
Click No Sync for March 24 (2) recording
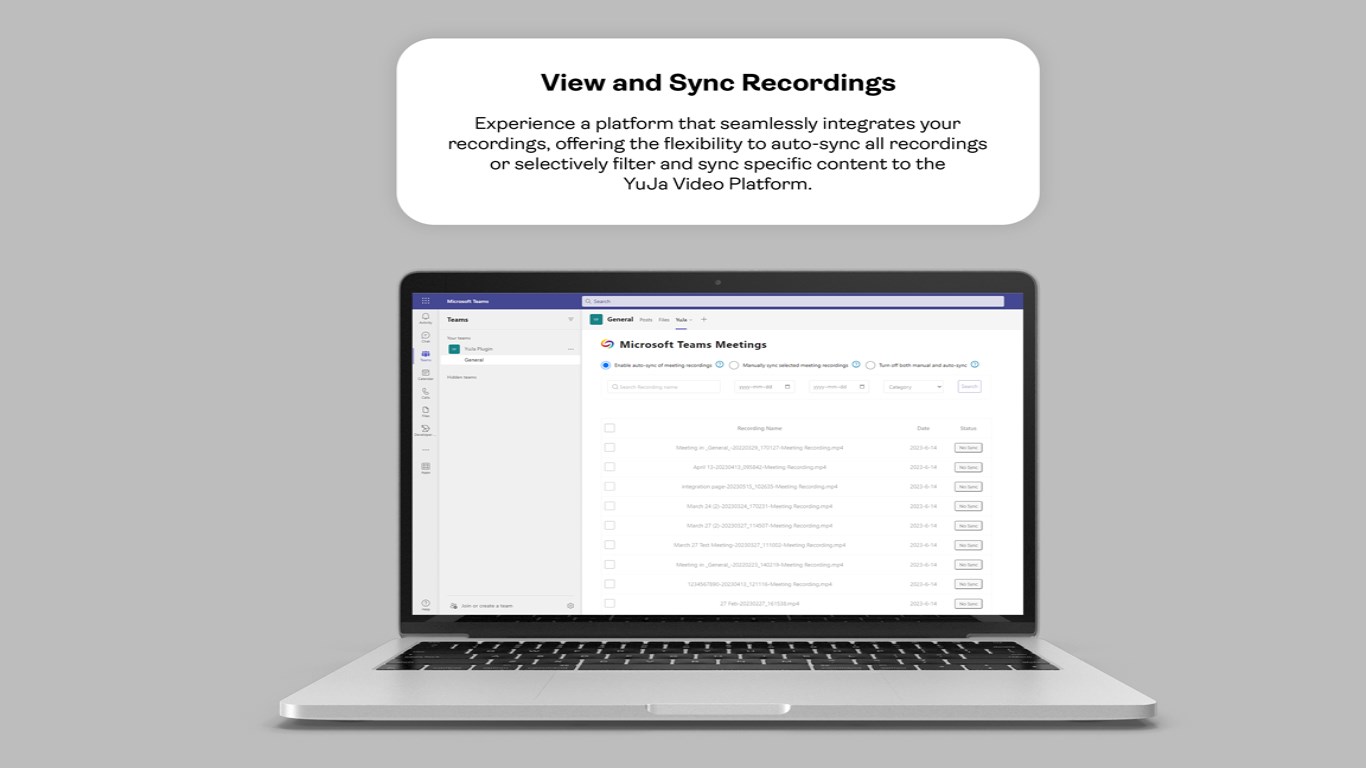click(968, 506)
